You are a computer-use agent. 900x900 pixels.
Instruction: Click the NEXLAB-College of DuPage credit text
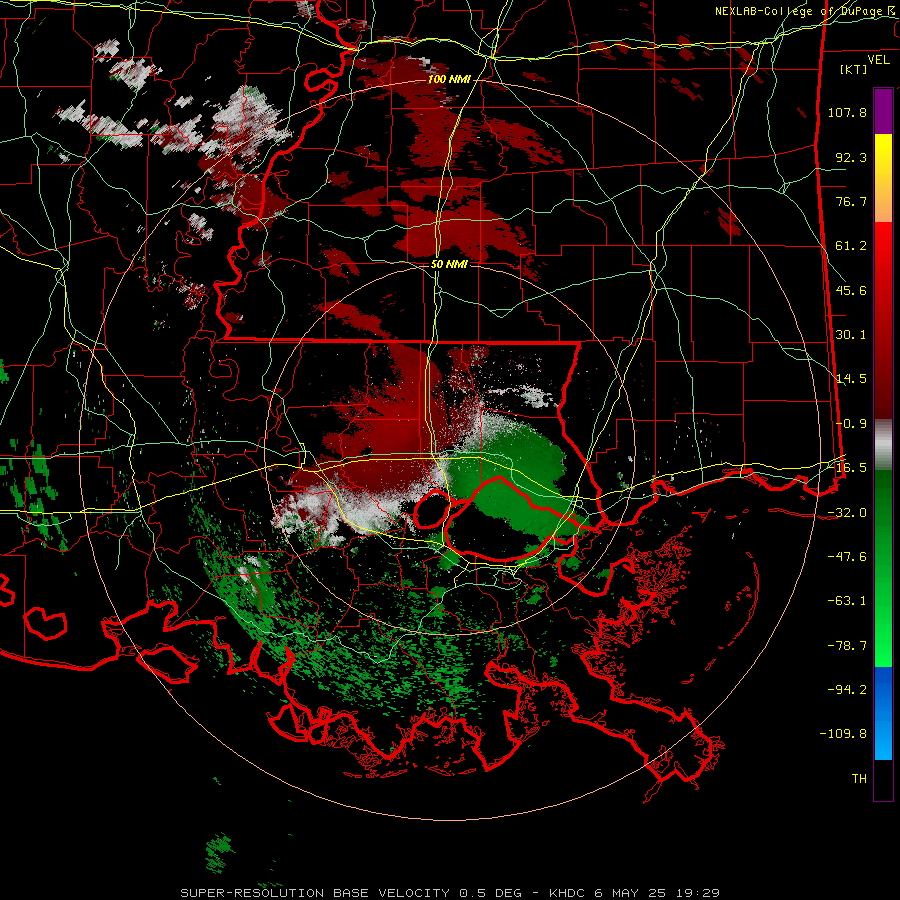pos(804,11)
